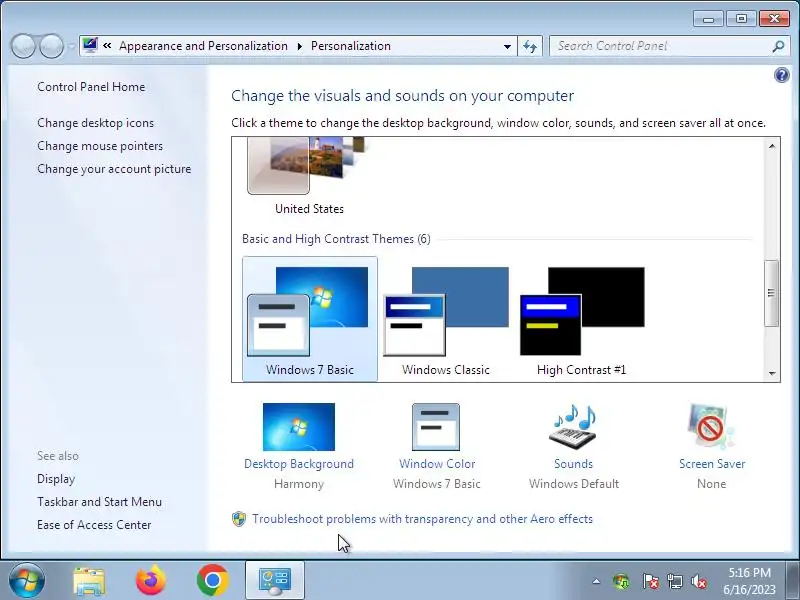Image resolution: width=800 pixels, height=600 pixels.
Task: Click the theme list scrollbar thumb
Action: coord(771,293)
